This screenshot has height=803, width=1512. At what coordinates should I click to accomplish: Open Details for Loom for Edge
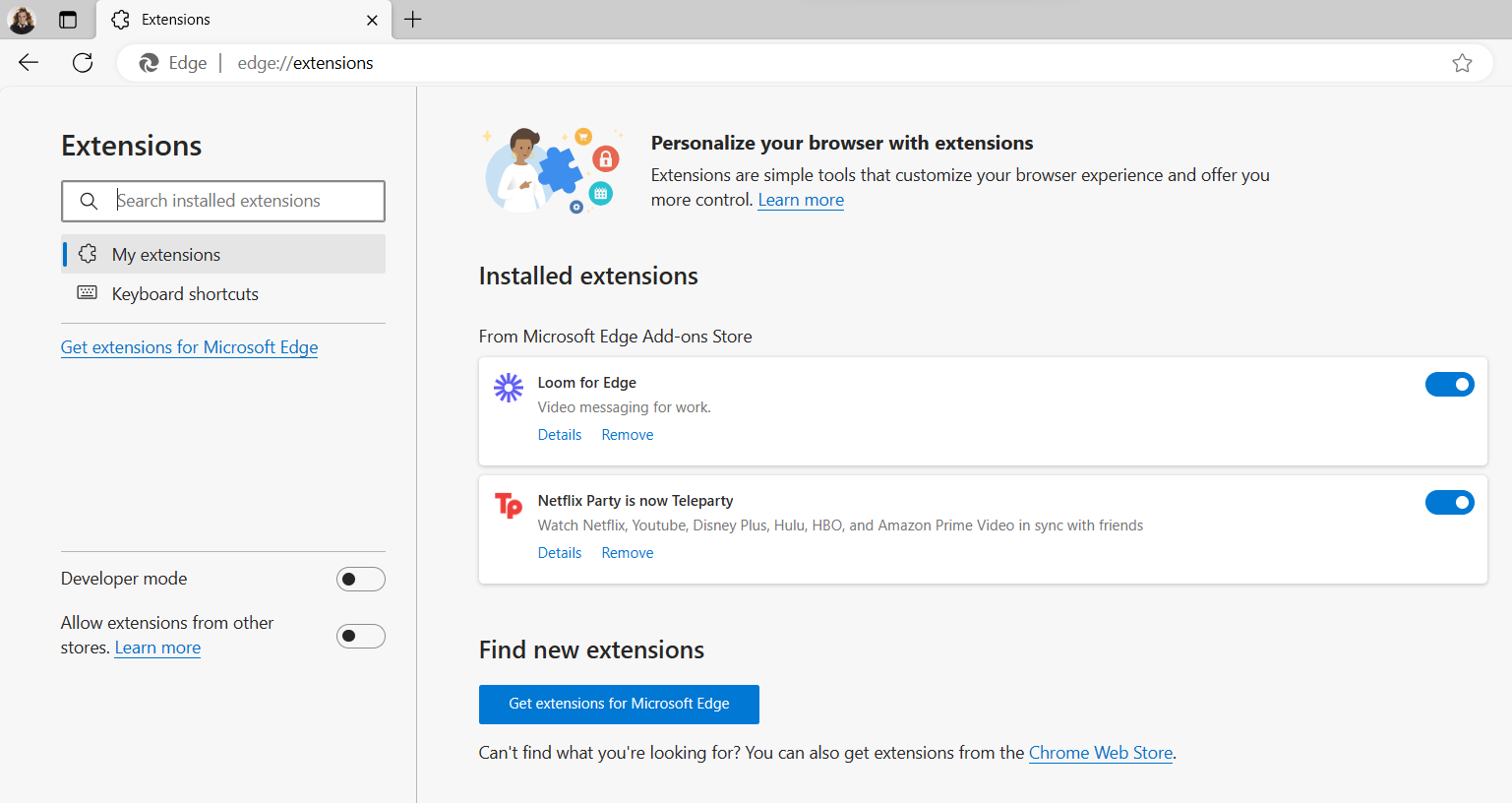[560, 435]
